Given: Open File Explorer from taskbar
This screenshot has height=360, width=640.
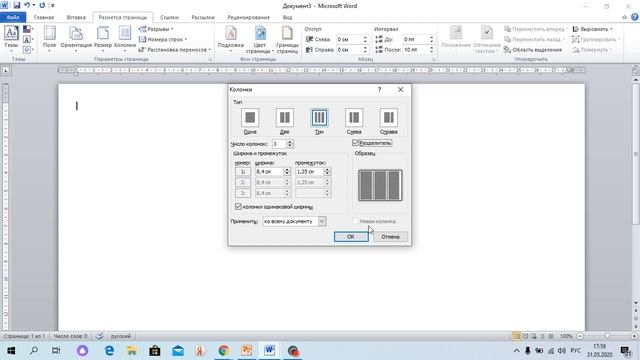Looking at the screenshot, I should [x=132, y=351].
